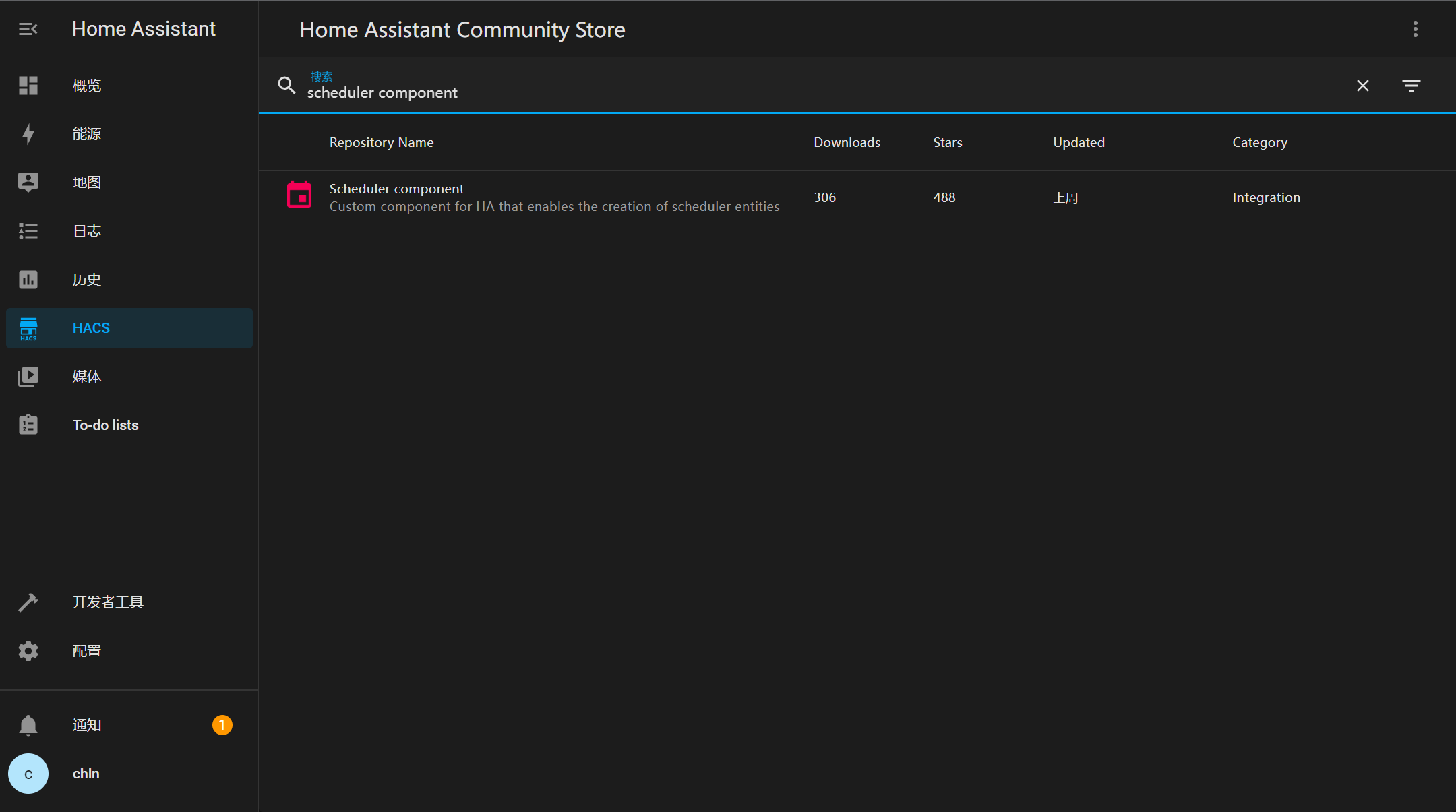Sort by Stars column header

click(948, 142)
